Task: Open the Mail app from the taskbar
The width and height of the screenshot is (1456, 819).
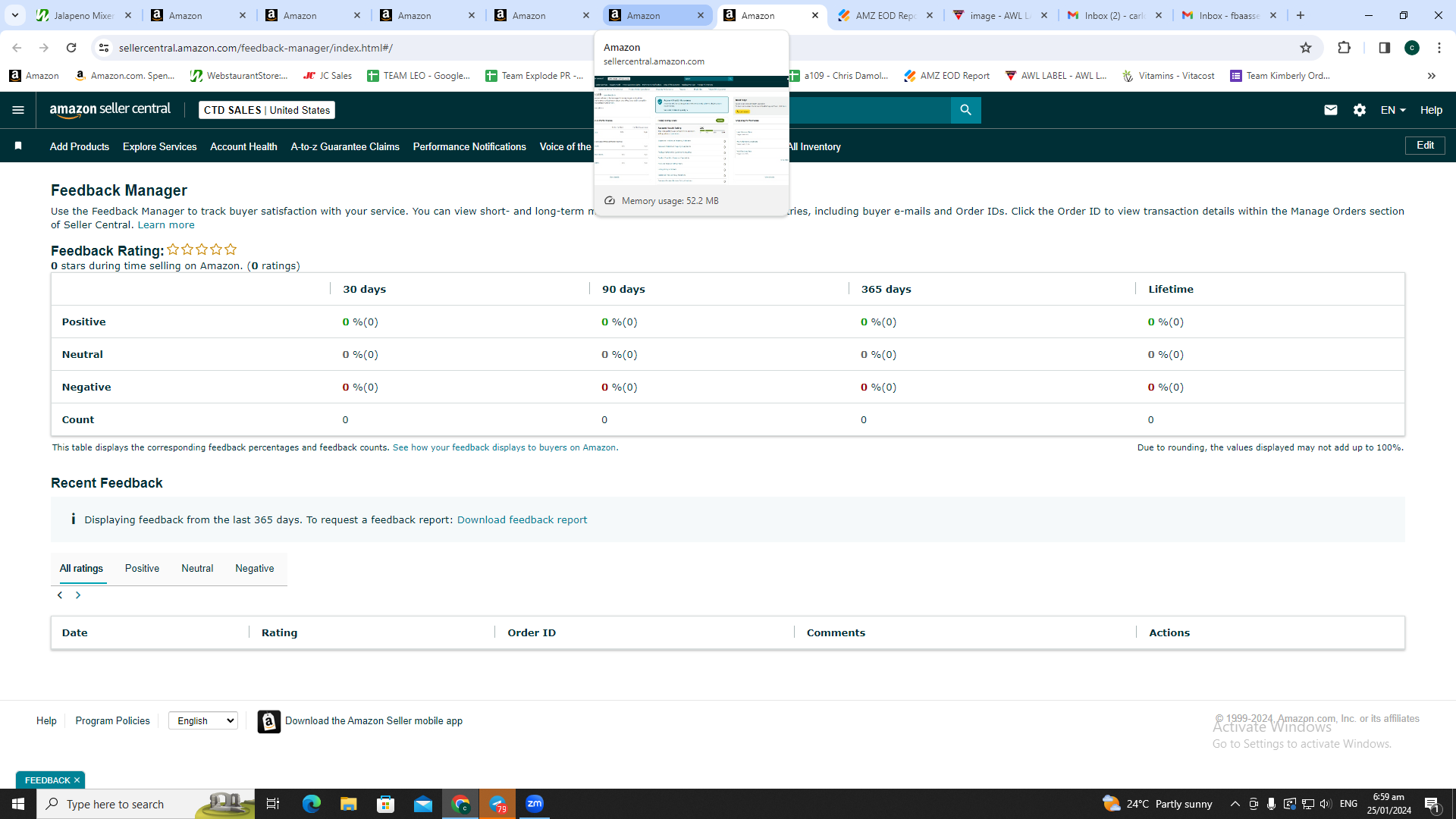Action: [423, 804]
